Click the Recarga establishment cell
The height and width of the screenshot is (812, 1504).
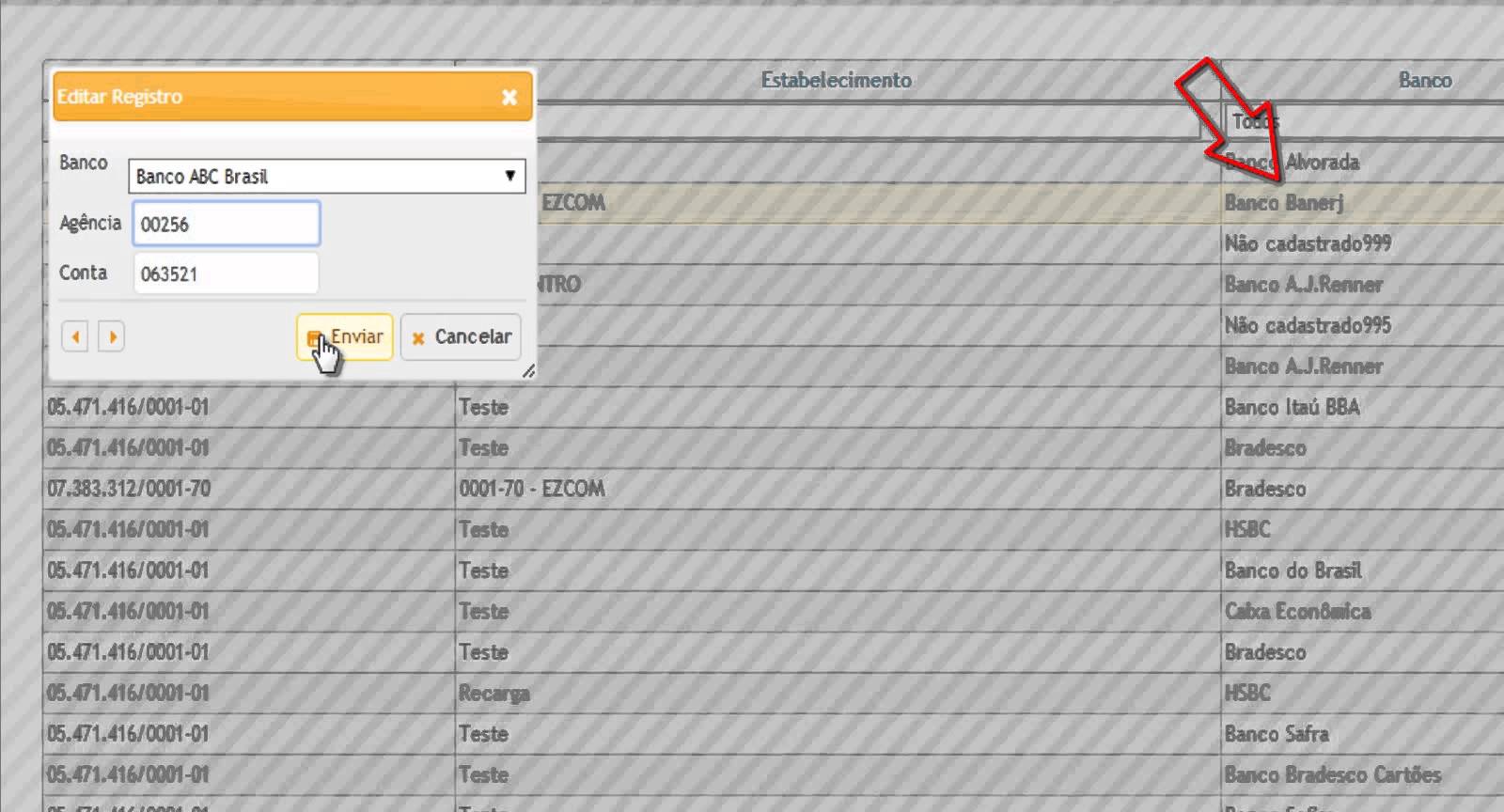[x=494, y=694]
